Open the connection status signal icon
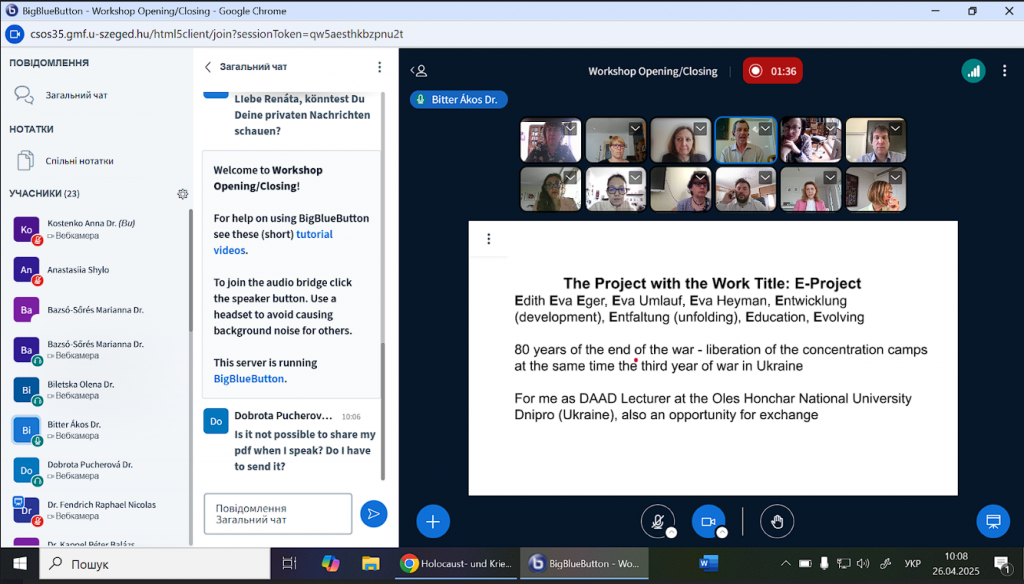This screenshot has width=1024, height=584. [x=973, y=71]
